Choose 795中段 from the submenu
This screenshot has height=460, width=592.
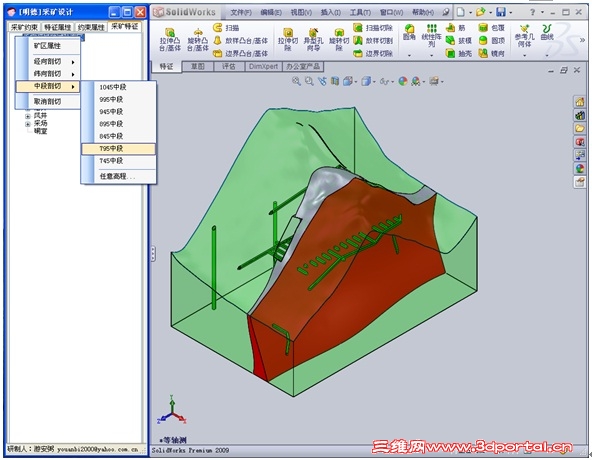[119, 149]
